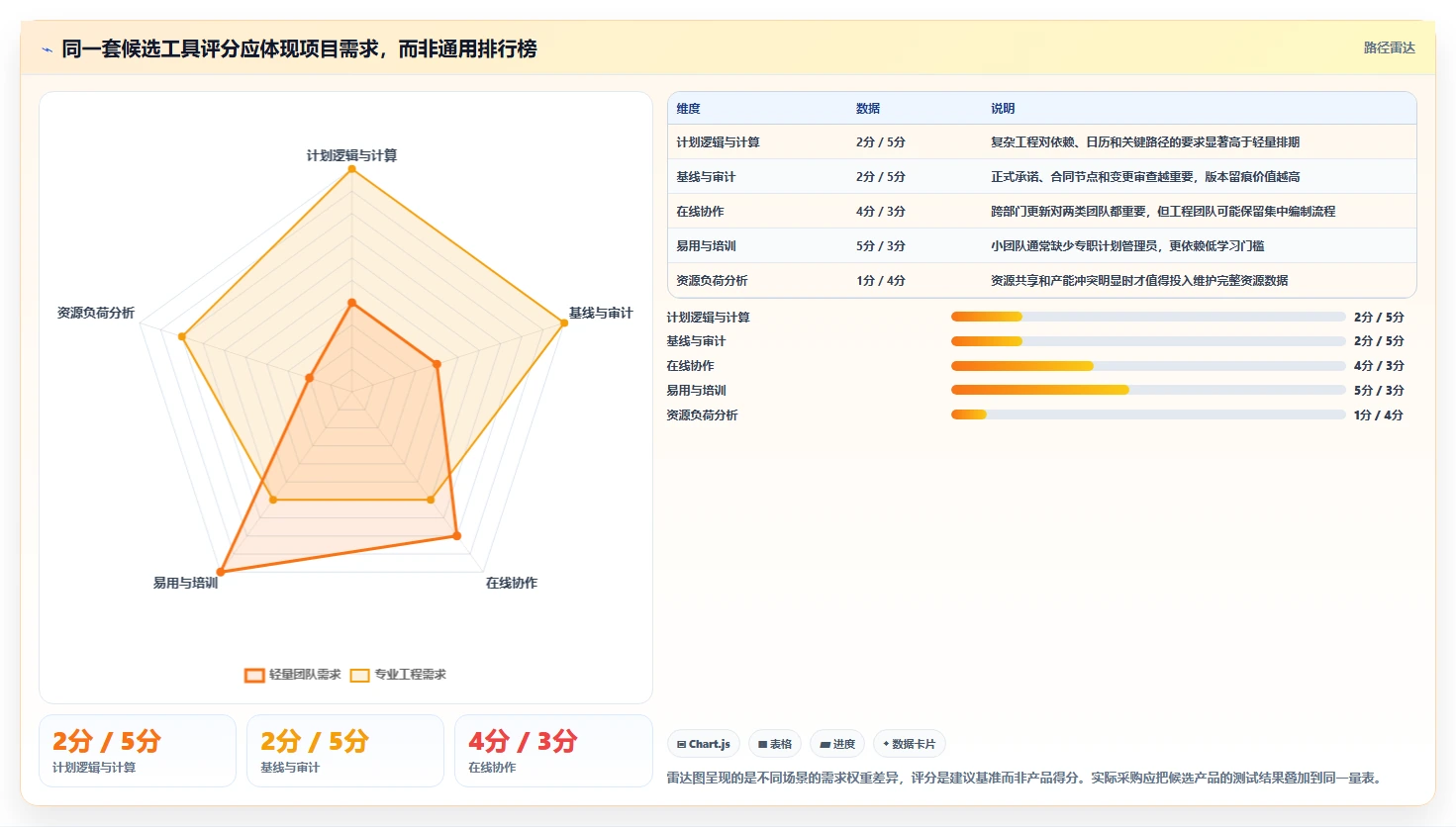The height and width of the screenshot is (827, 1456).
Task: Click the 表格 tag chip
Action: 775,744
